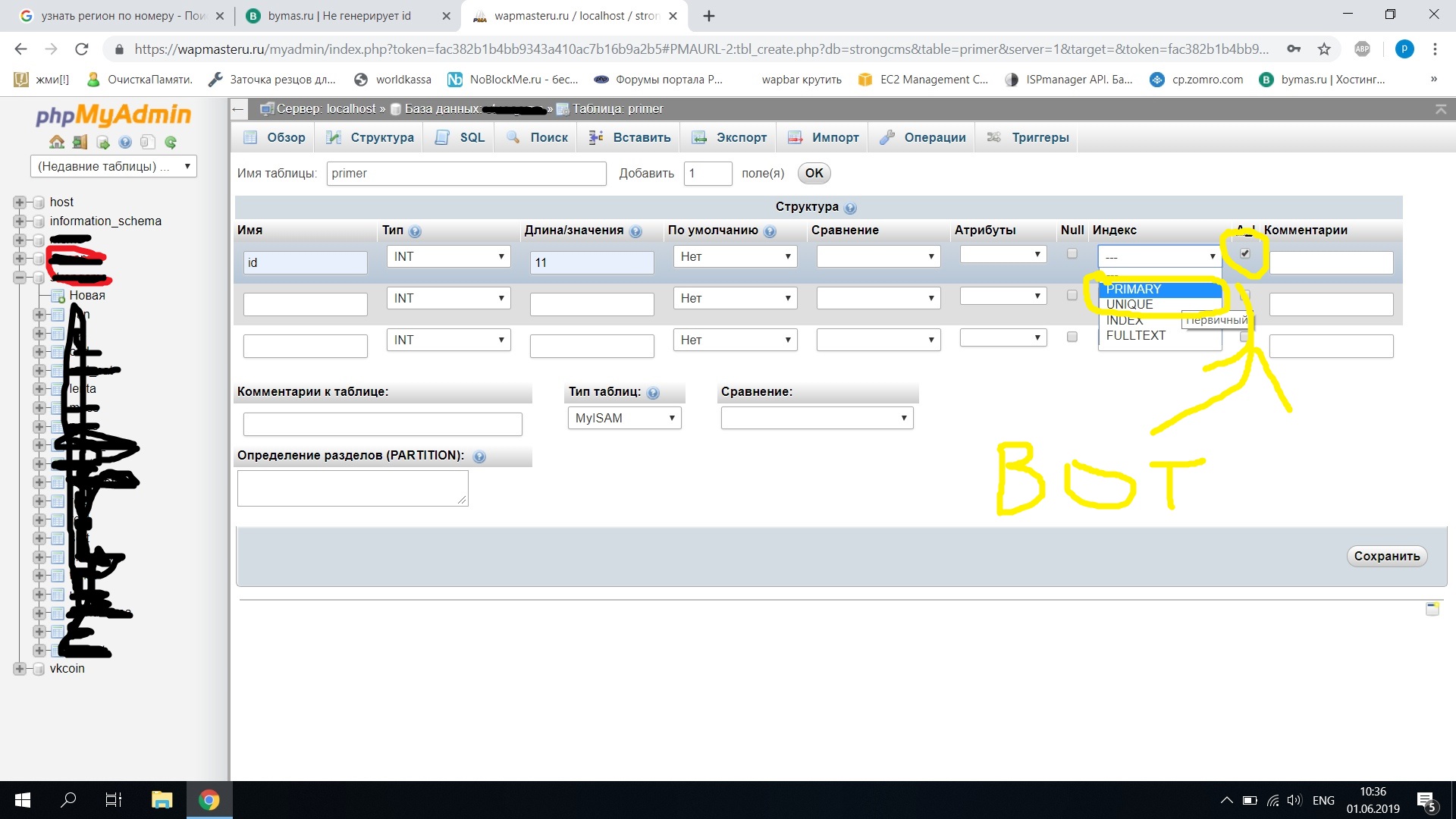Check the Null checkbox in third row
Image resolution: width=1456 pixels, height=819 pixels.
[x=1072, y=337]
